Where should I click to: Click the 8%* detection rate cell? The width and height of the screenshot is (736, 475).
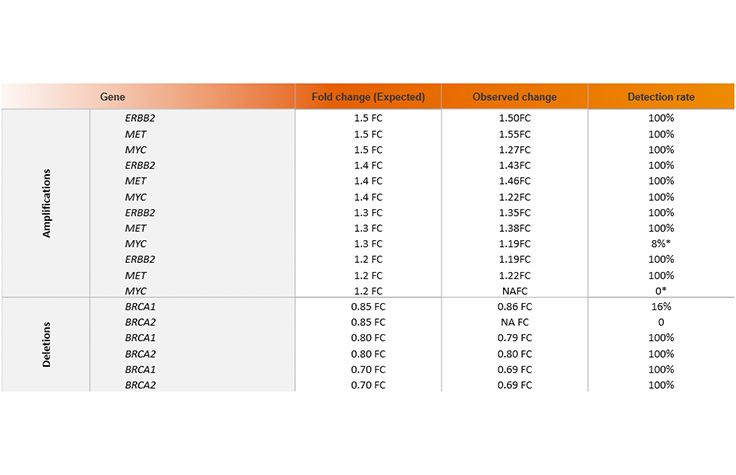coord(661,242)
